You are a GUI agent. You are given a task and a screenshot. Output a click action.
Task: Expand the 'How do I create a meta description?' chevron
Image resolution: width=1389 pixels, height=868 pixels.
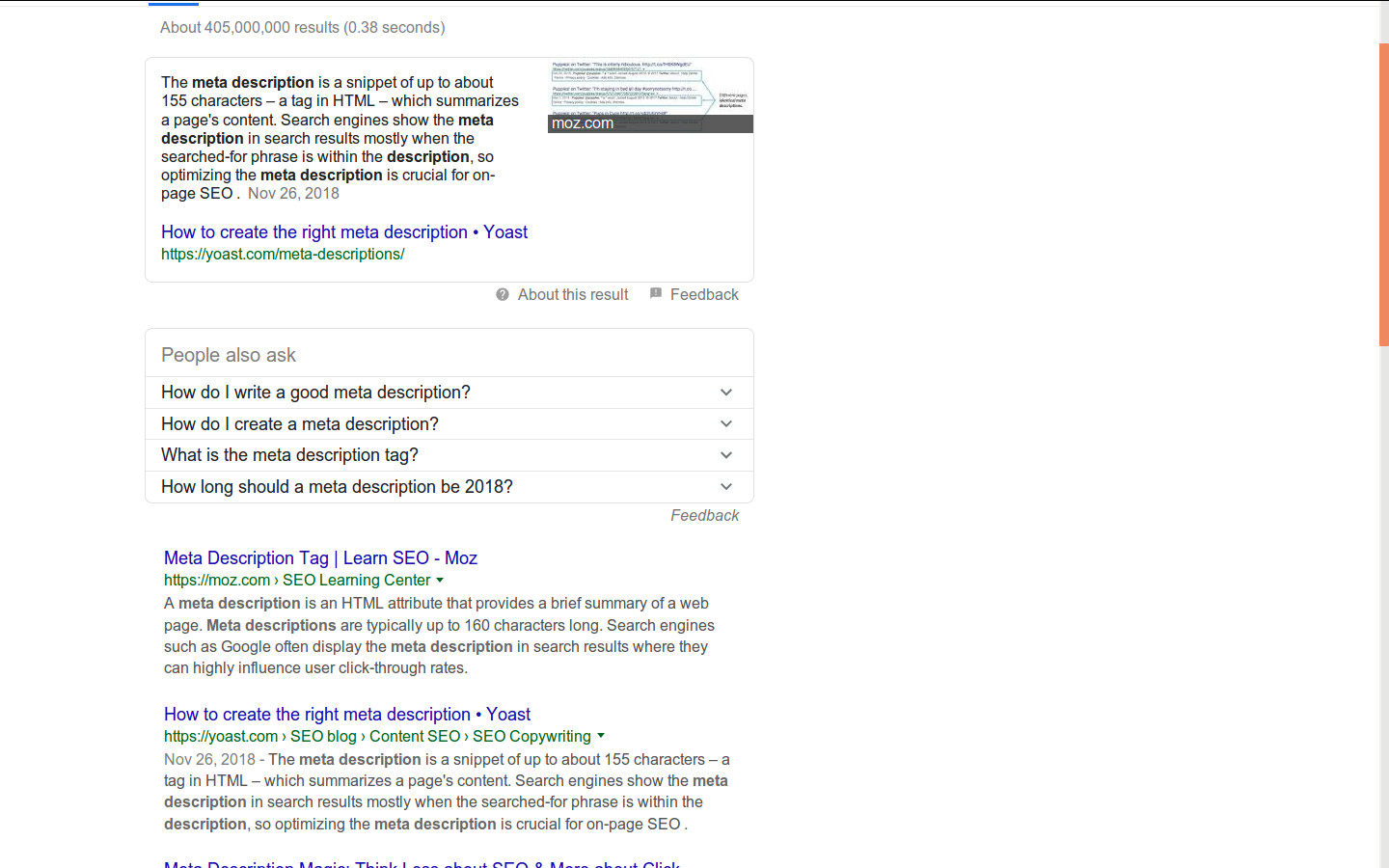click(726, 424)
